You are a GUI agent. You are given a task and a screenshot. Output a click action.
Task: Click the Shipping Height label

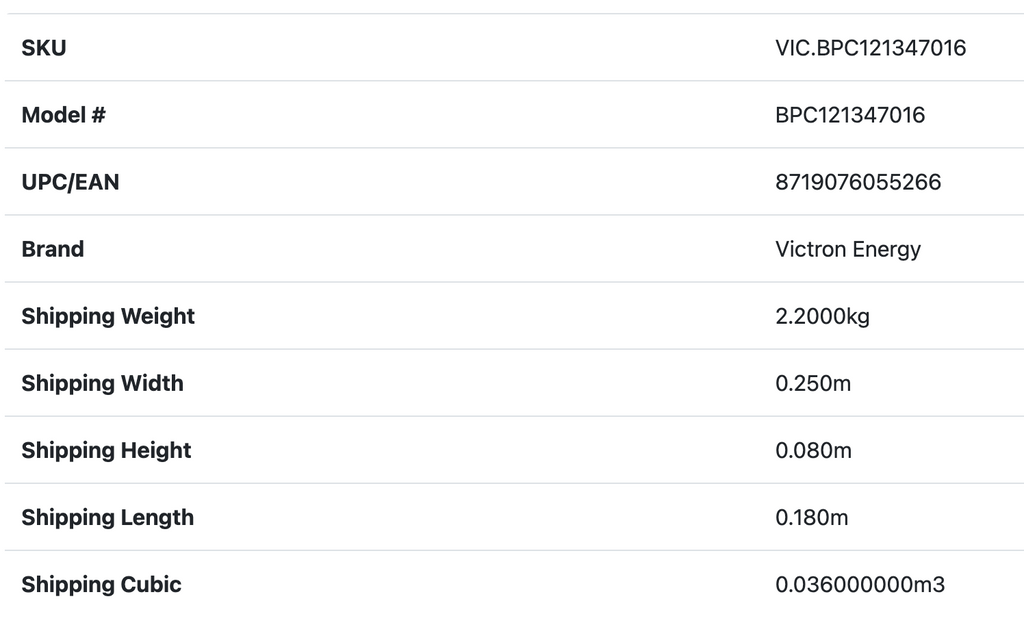point(106,450)
